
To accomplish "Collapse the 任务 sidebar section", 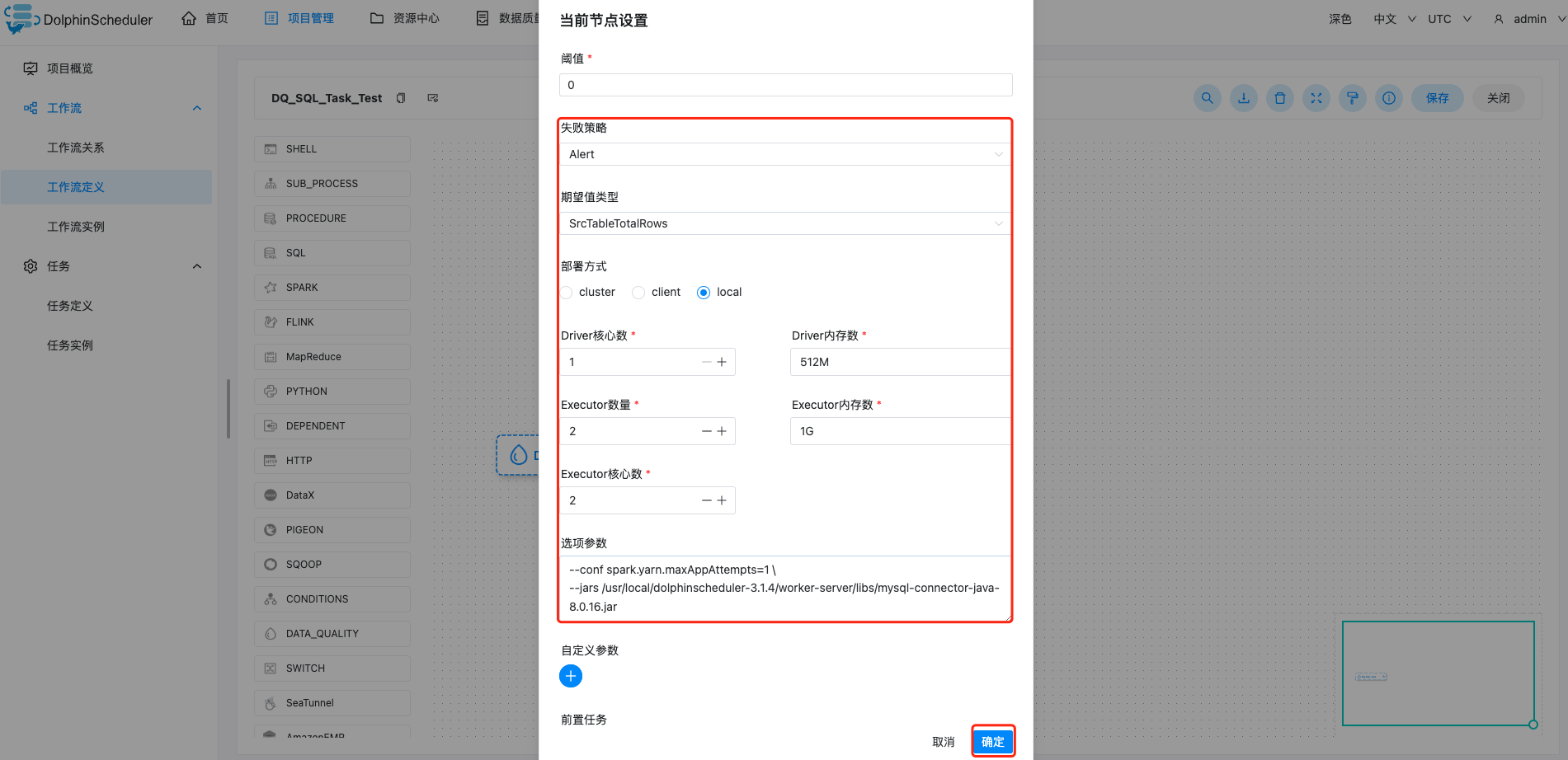I will click(197, 266).
